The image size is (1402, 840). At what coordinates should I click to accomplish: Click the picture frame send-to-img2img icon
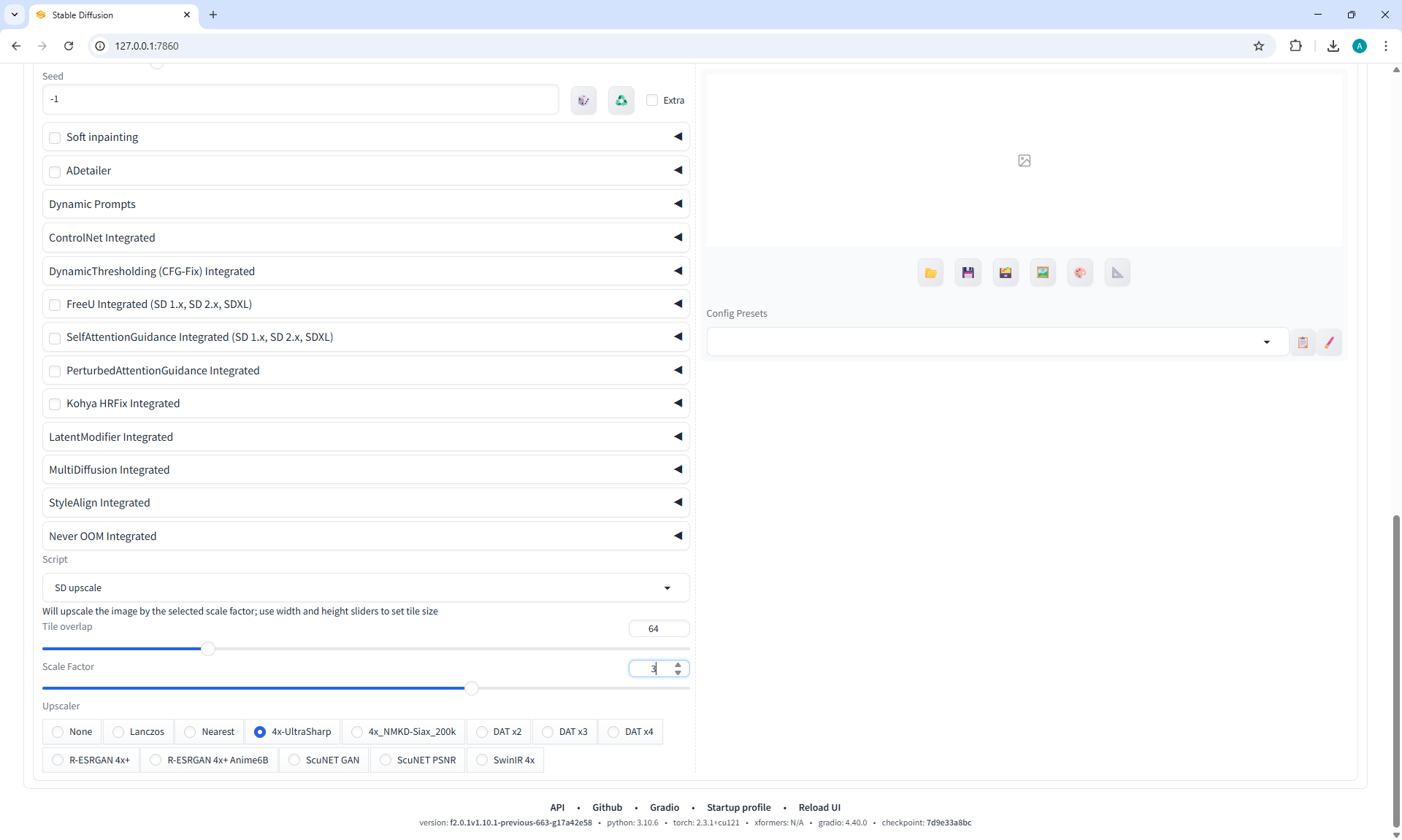1043,273
